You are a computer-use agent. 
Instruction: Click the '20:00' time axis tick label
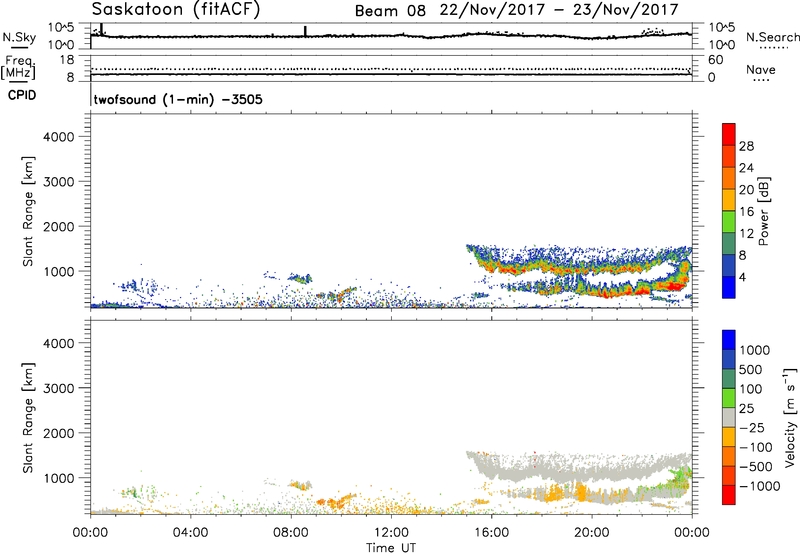(x=591, y=532)
